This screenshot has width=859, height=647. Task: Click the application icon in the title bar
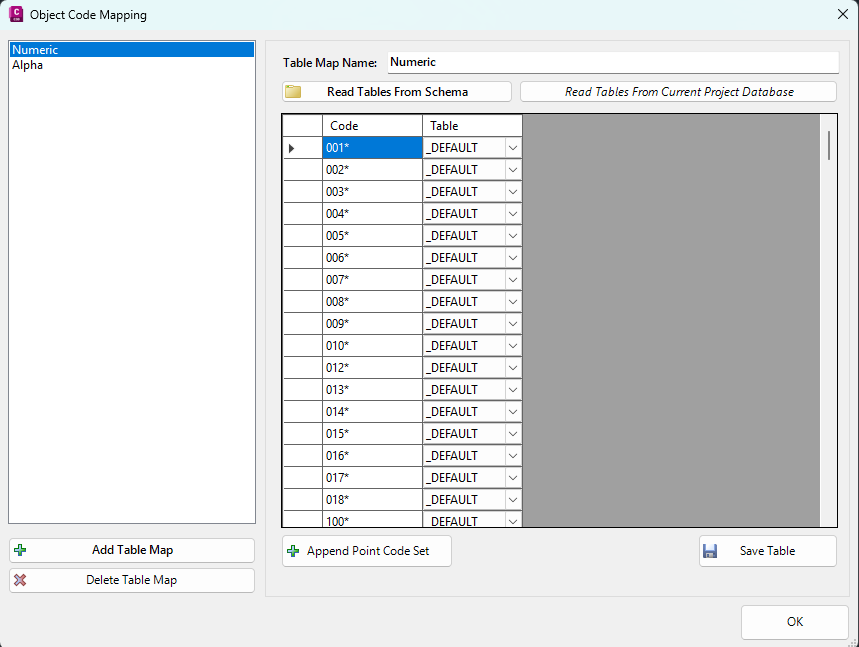15,14
